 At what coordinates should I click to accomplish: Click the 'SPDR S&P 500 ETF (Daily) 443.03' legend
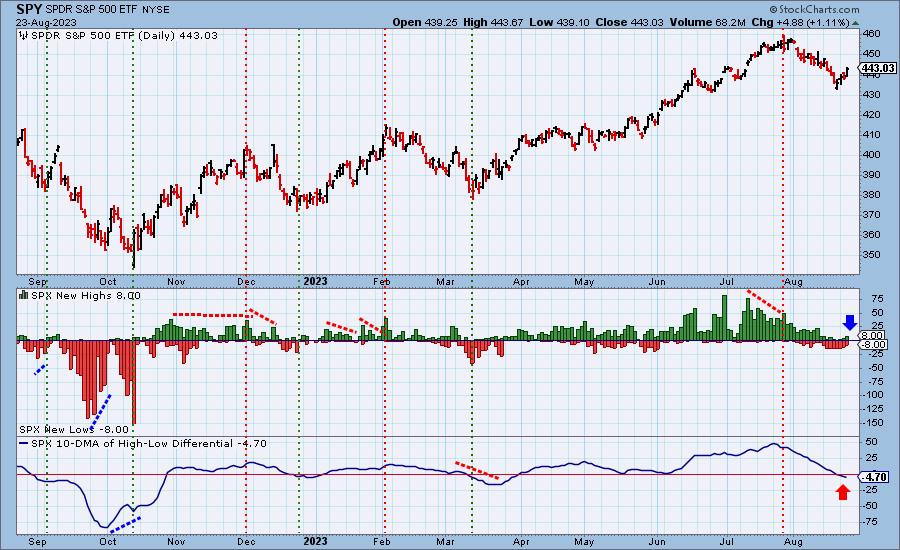[124, 35]
